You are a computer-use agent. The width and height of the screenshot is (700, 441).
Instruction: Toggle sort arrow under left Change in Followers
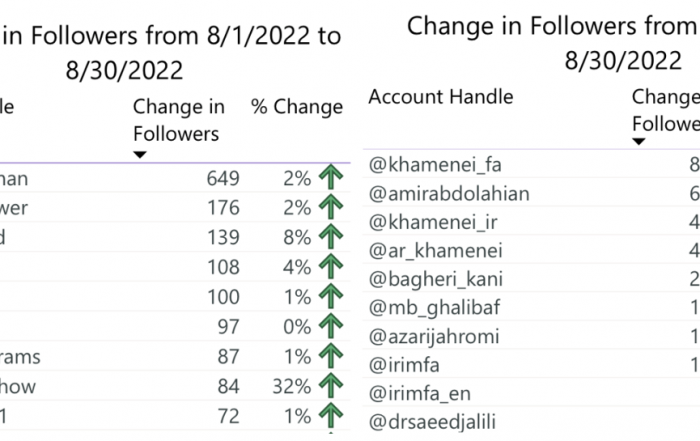tap(140, 155)
